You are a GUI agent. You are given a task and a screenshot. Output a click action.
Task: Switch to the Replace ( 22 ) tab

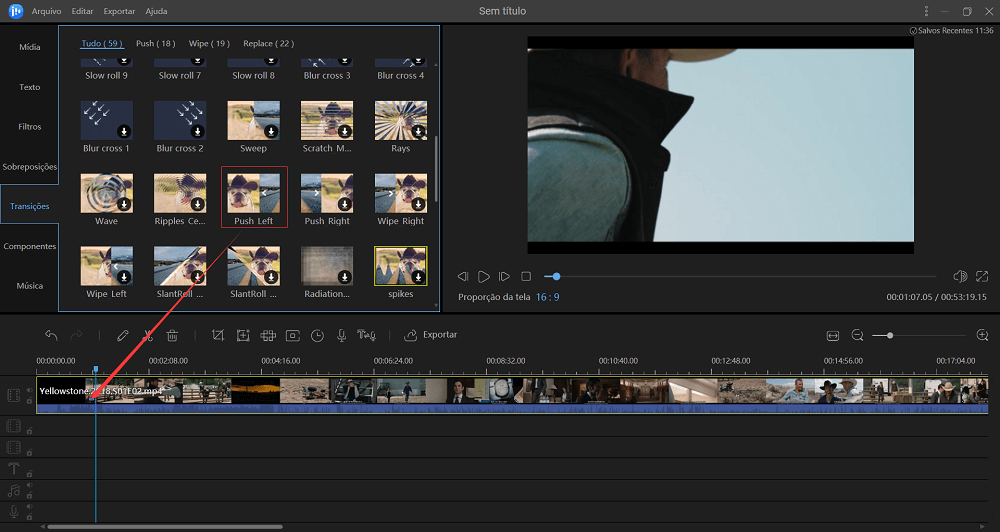click(268, 43)
